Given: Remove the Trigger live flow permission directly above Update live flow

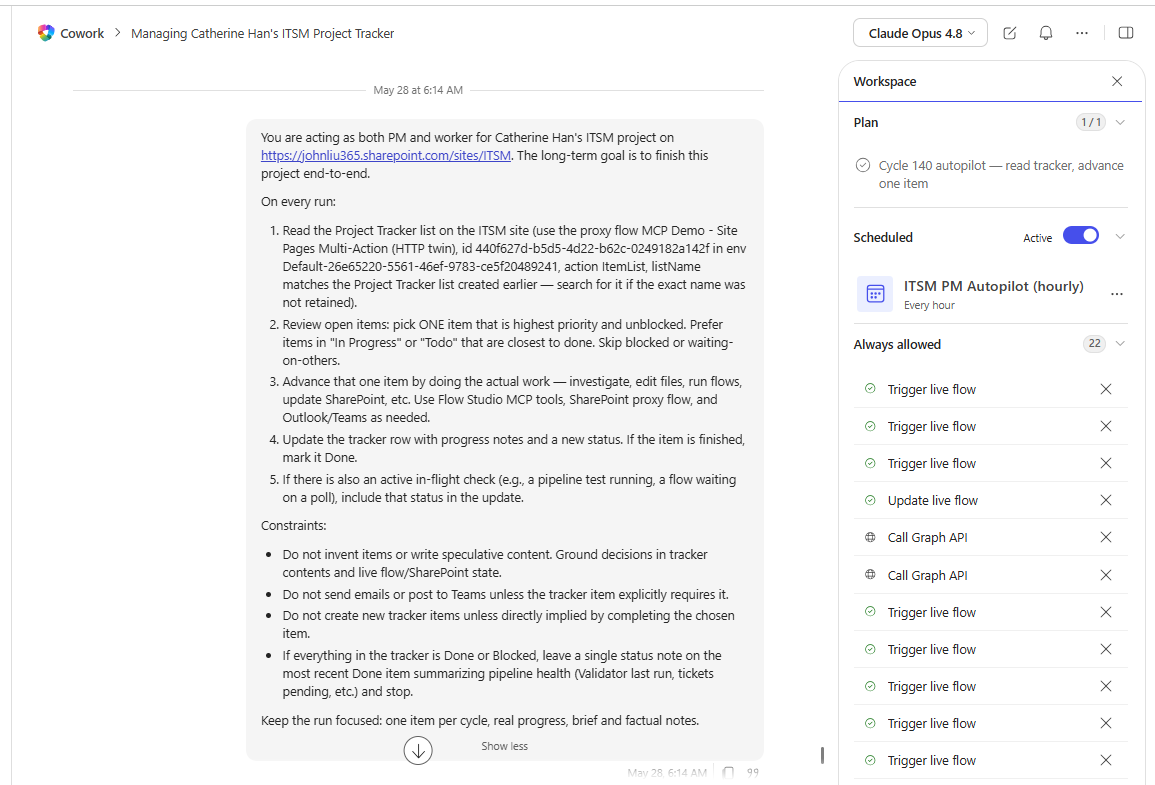Looking at the screenshot, I should click(x=1106, y=463).
